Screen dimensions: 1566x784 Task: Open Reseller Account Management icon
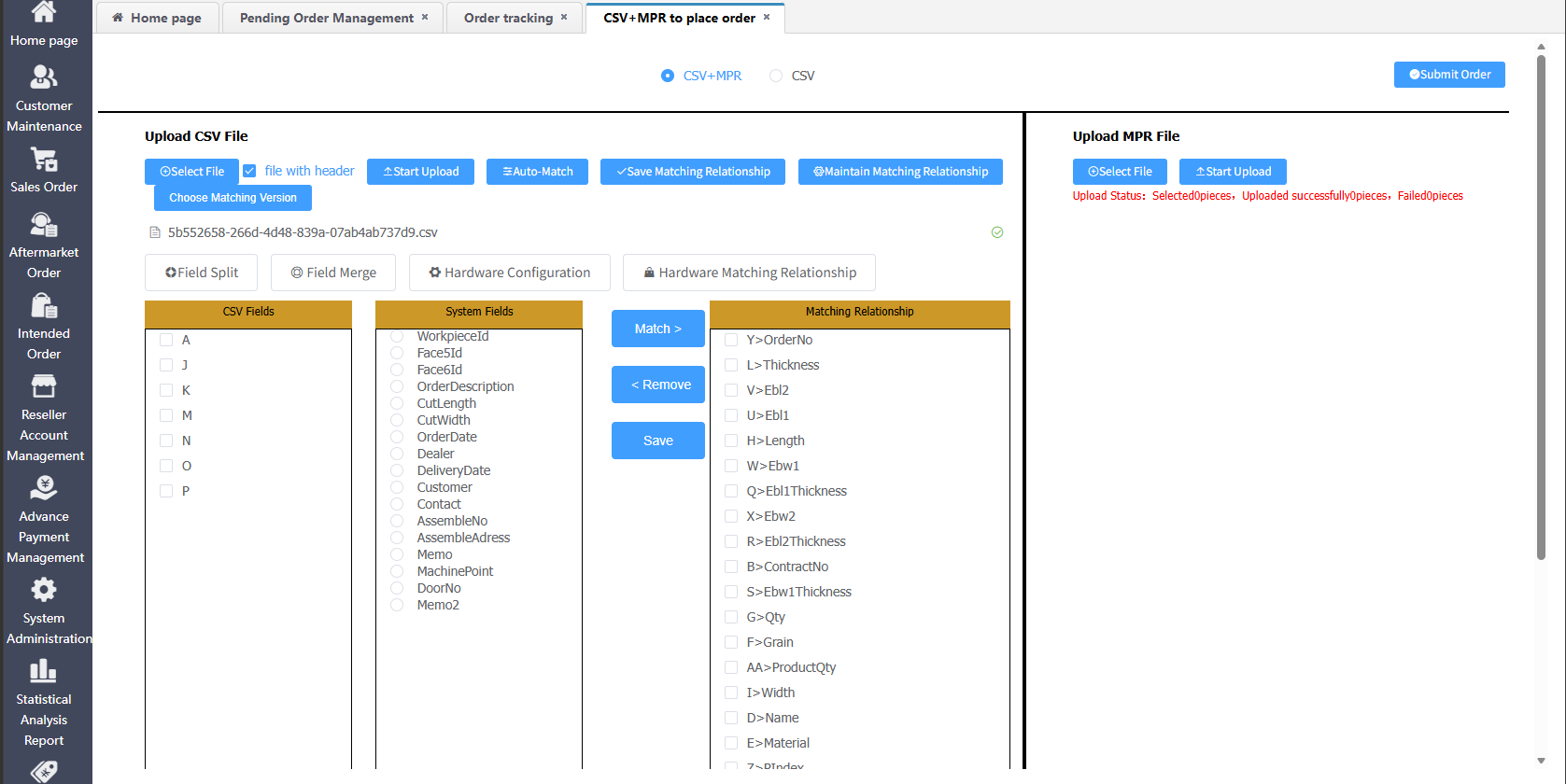pos(44,386)
